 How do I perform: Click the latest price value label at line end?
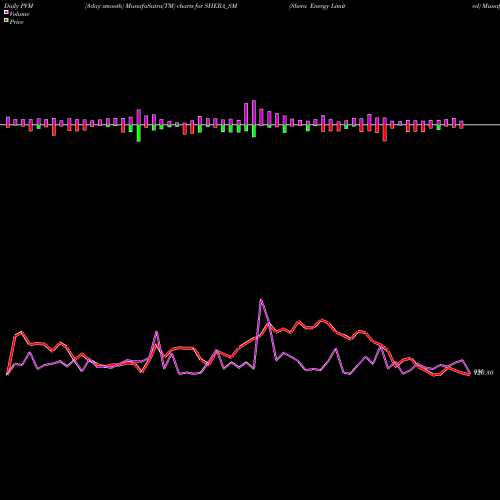pyautogui.click(x=483, y=372)
